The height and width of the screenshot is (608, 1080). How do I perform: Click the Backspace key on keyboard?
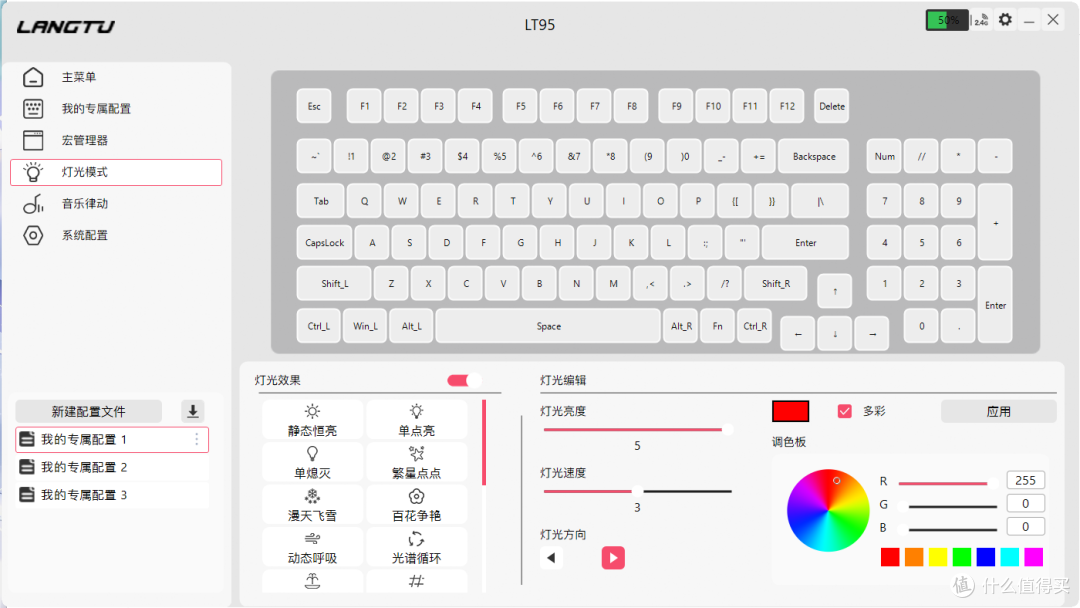[x=813, y=156]
